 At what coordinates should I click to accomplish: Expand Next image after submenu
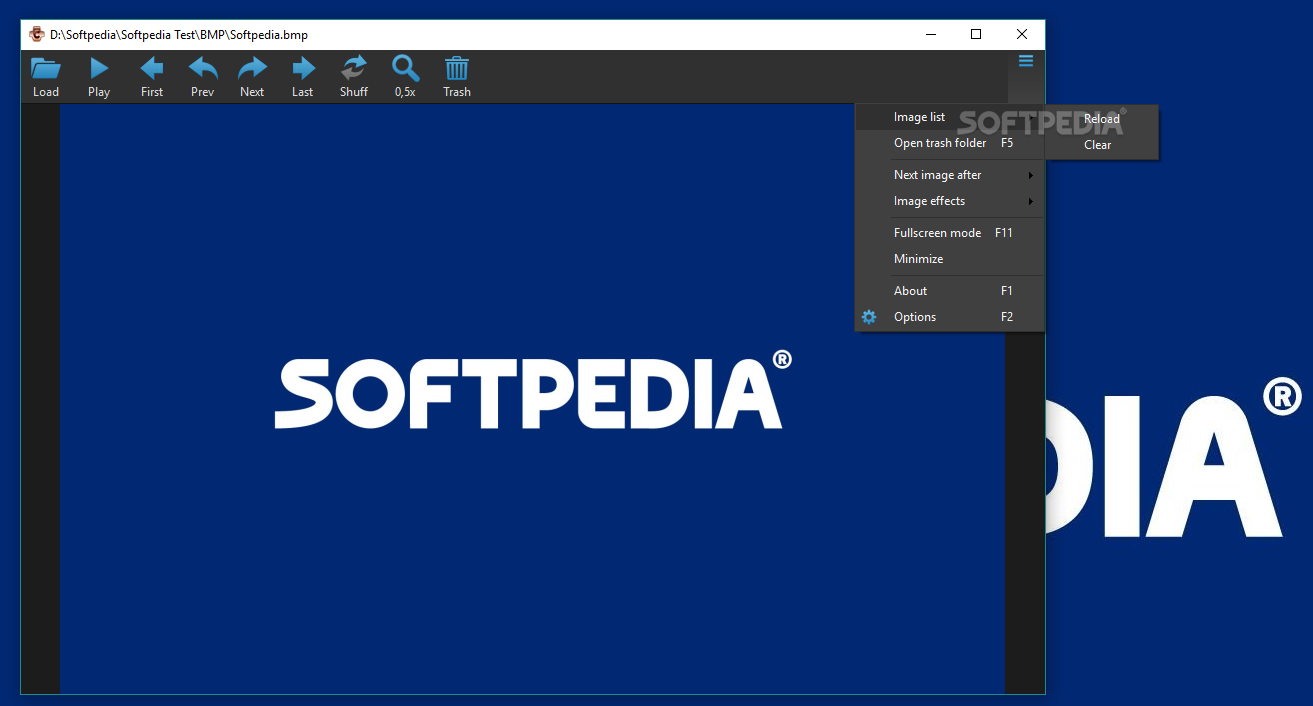point(950,175)
